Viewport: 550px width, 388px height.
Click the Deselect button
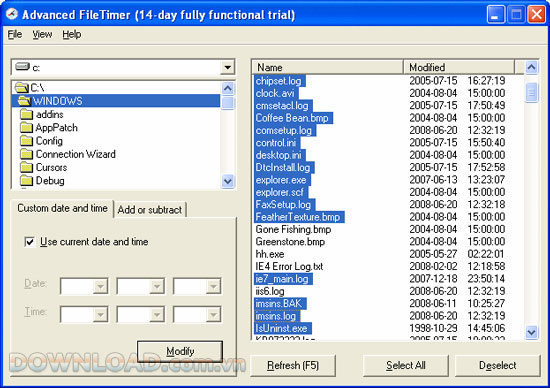pos(497,366)
